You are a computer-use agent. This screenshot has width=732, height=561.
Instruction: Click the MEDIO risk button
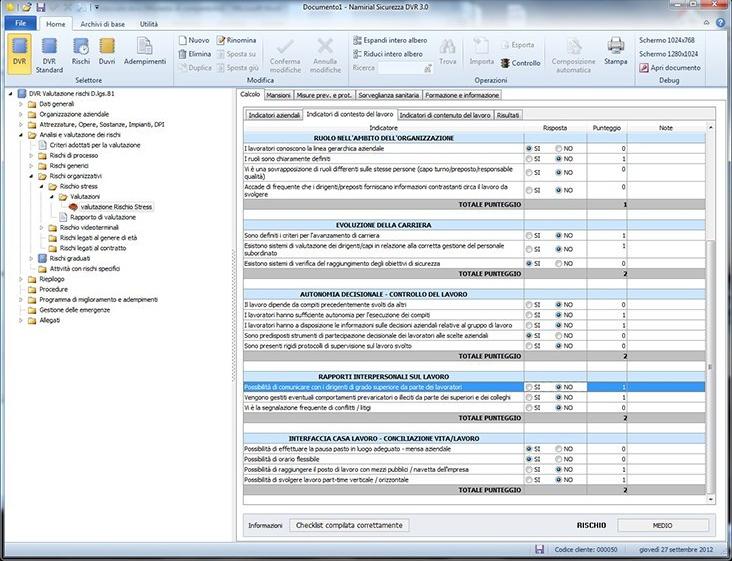[662, 525]
